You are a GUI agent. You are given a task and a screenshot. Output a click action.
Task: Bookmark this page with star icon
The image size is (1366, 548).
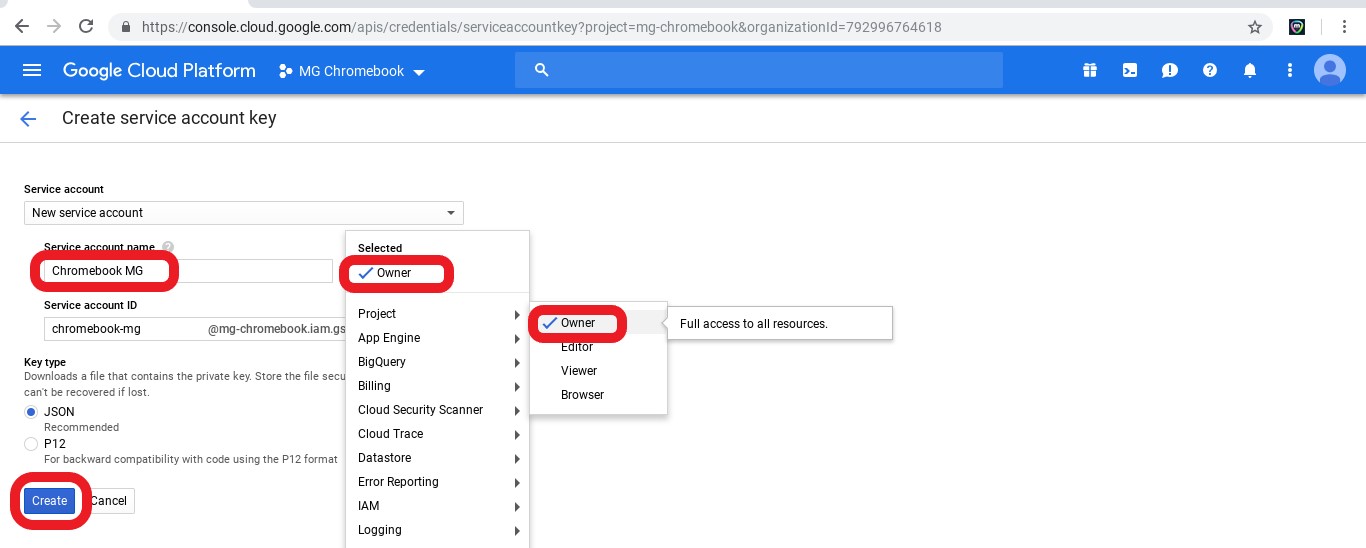(1255, 27)
